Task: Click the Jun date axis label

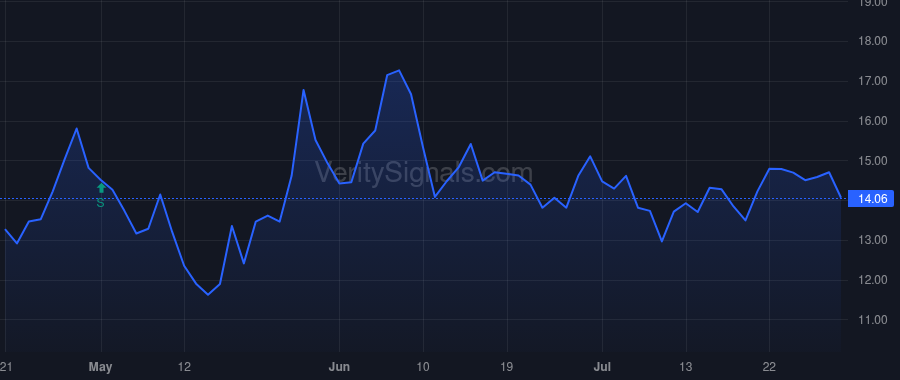Action: [x=340, y=367]
